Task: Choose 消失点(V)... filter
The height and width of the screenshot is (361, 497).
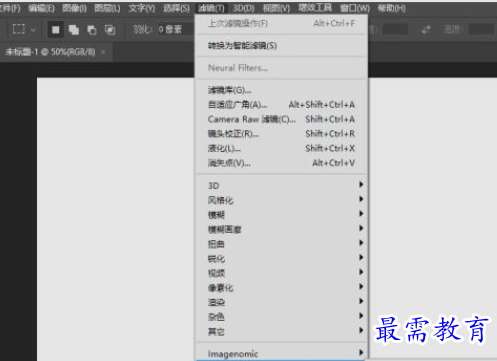Action: click(281, 163)
